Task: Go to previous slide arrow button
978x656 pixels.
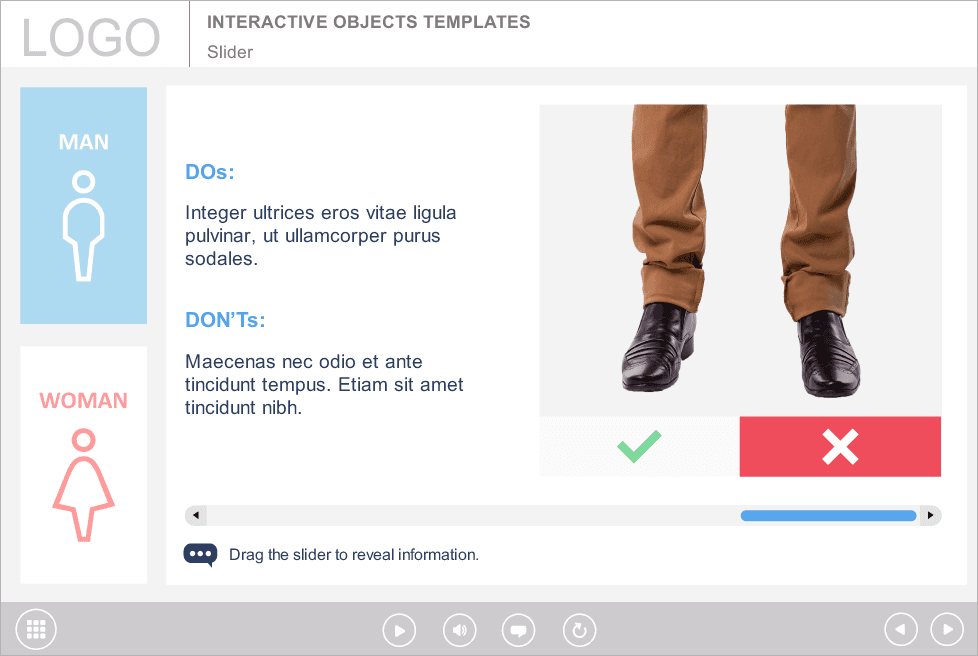Action: 901,629
